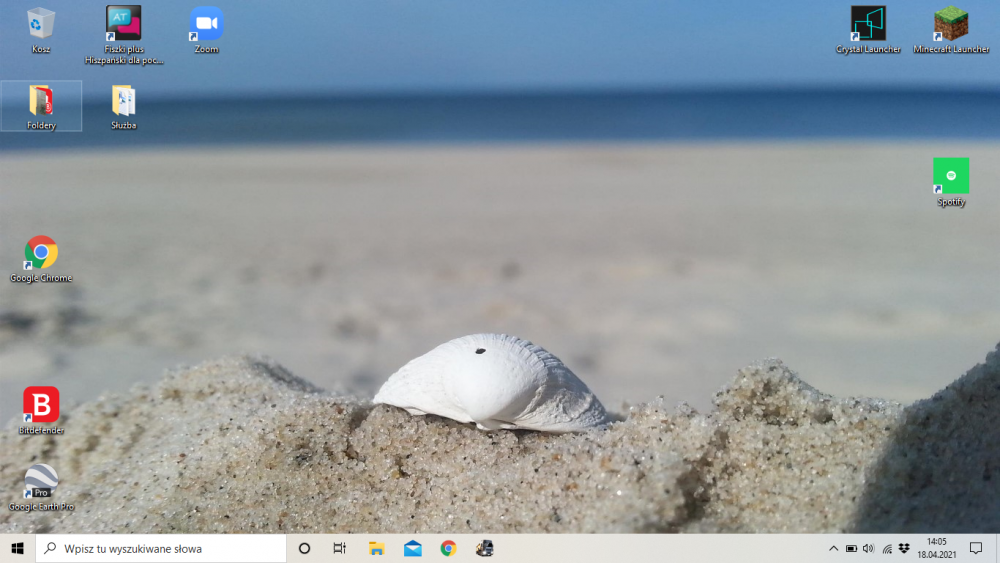Select the Kosz recycle bin icon
Screen dimensions: 1000x563
pyautogui.click(x=41, y=24)
